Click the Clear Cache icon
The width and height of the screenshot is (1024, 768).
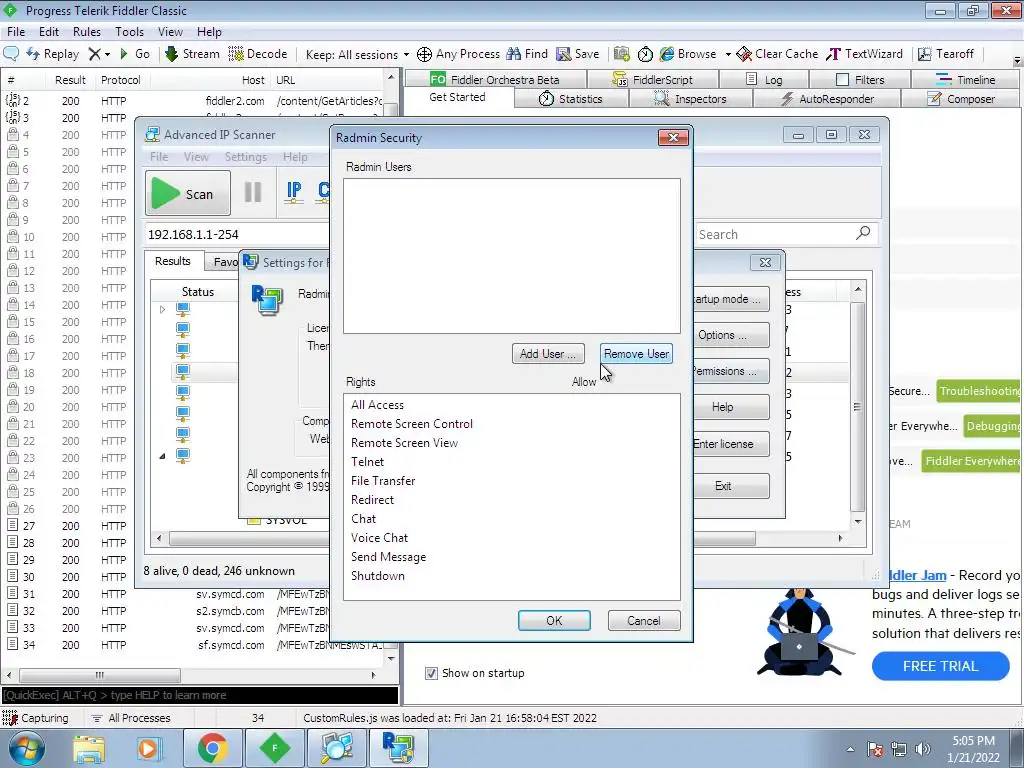click(744, 54)
